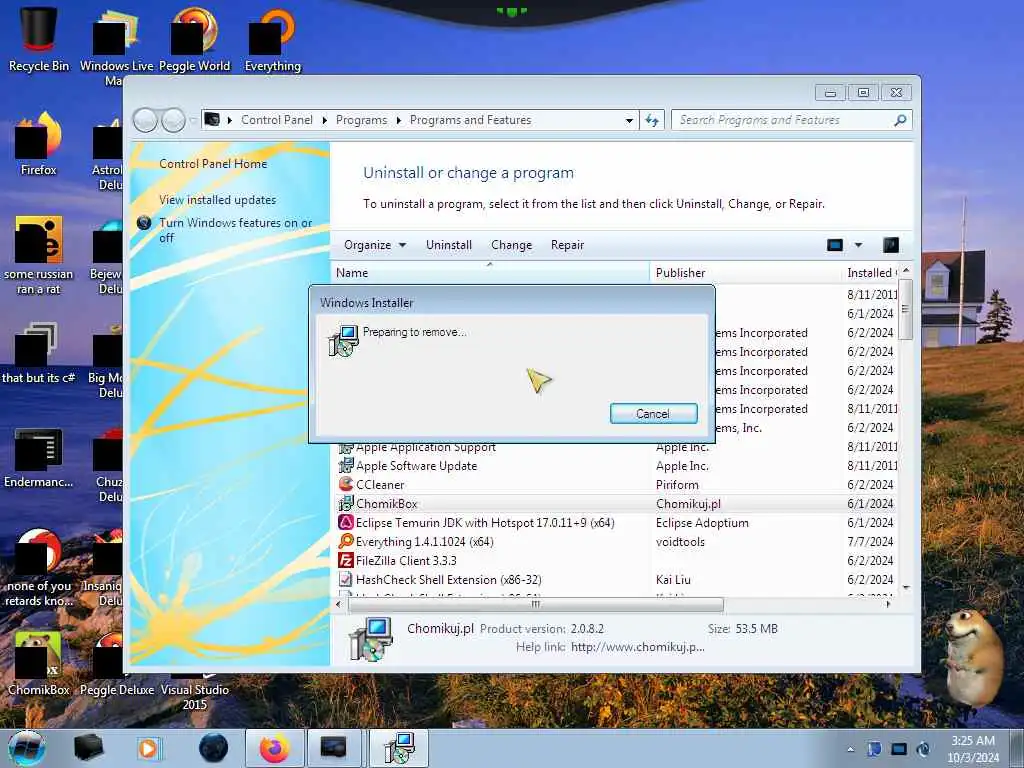Click the Back navigation button
The width and height of the screenshot is (1024, 768).
coord(146,120)
